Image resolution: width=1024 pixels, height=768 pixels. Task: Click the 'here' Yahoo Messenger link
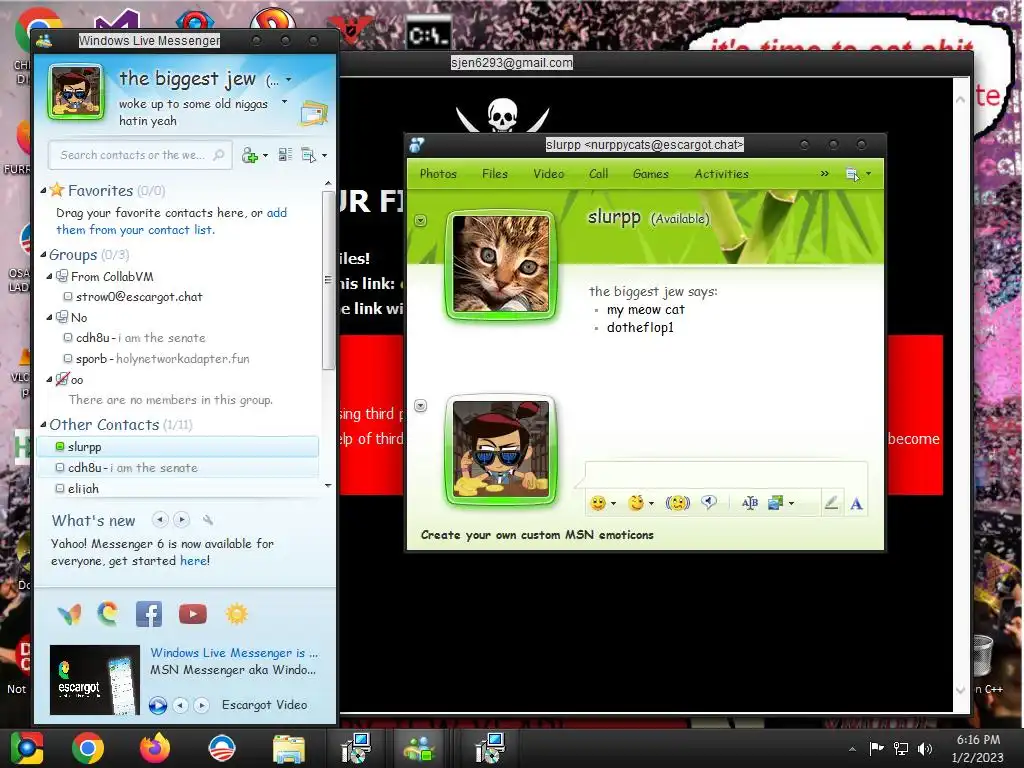[x=193, y=561]
